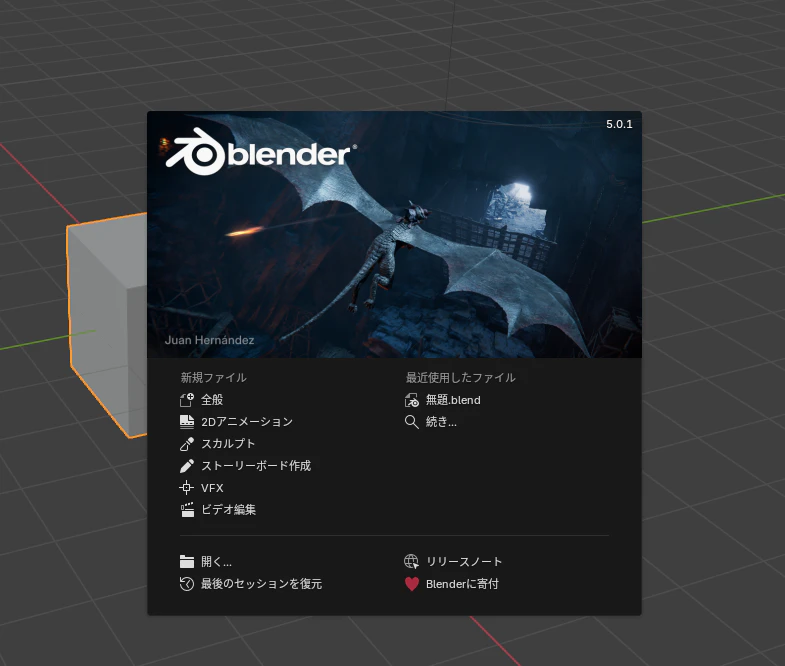Image resolution: width=785 pixels, height=666 pixels.
Task: Choose the スカルプト template
Action: (x=228, y=444)
